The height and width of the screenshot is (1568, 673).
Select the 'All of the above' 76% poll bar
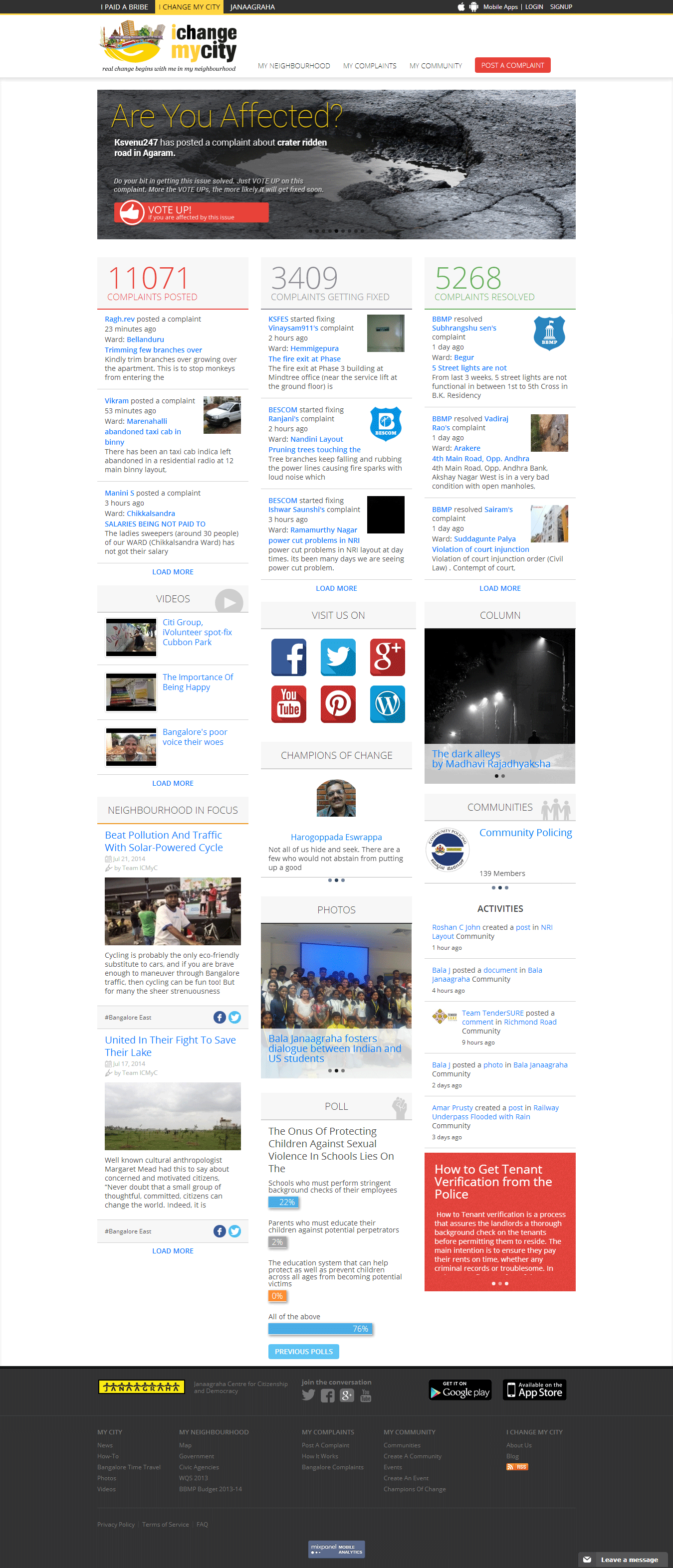320,1328
